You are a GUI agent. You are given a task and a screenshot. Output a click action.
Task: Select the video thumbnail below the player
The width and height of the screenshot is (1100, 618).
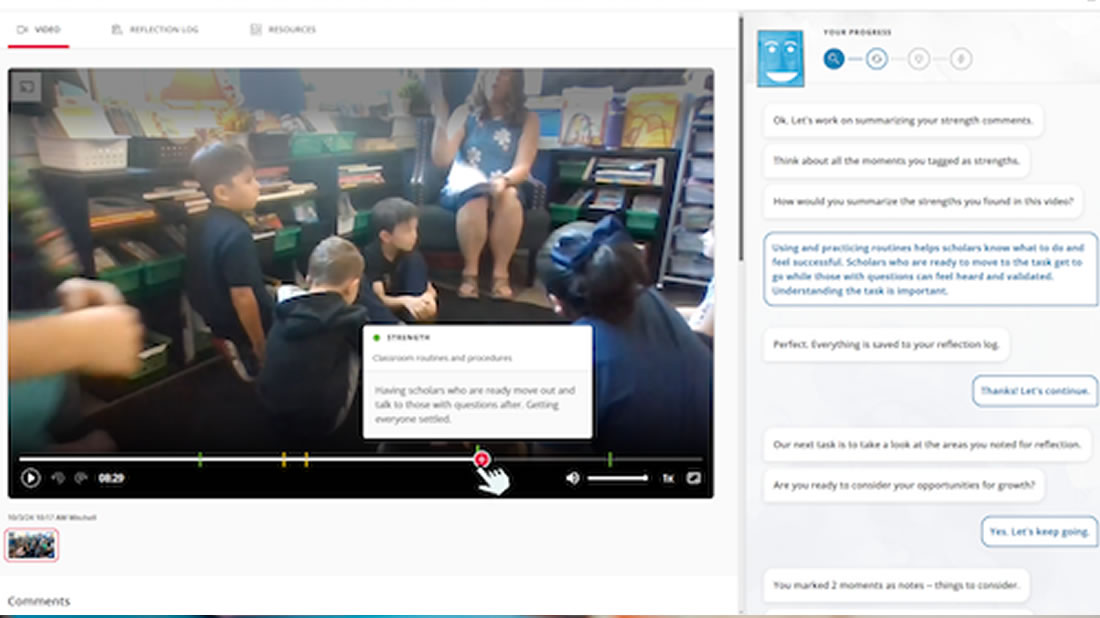[x=32, y=545]
